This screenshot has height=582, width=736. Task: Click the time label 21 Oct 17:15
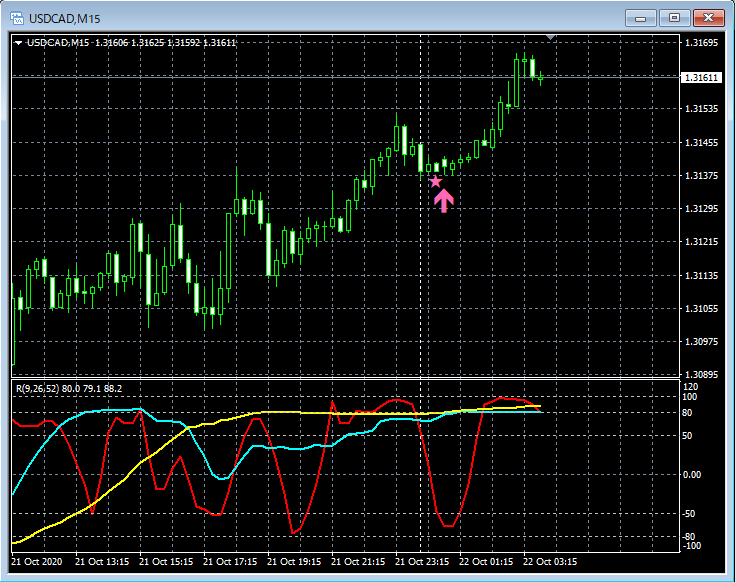coord(230,561)
